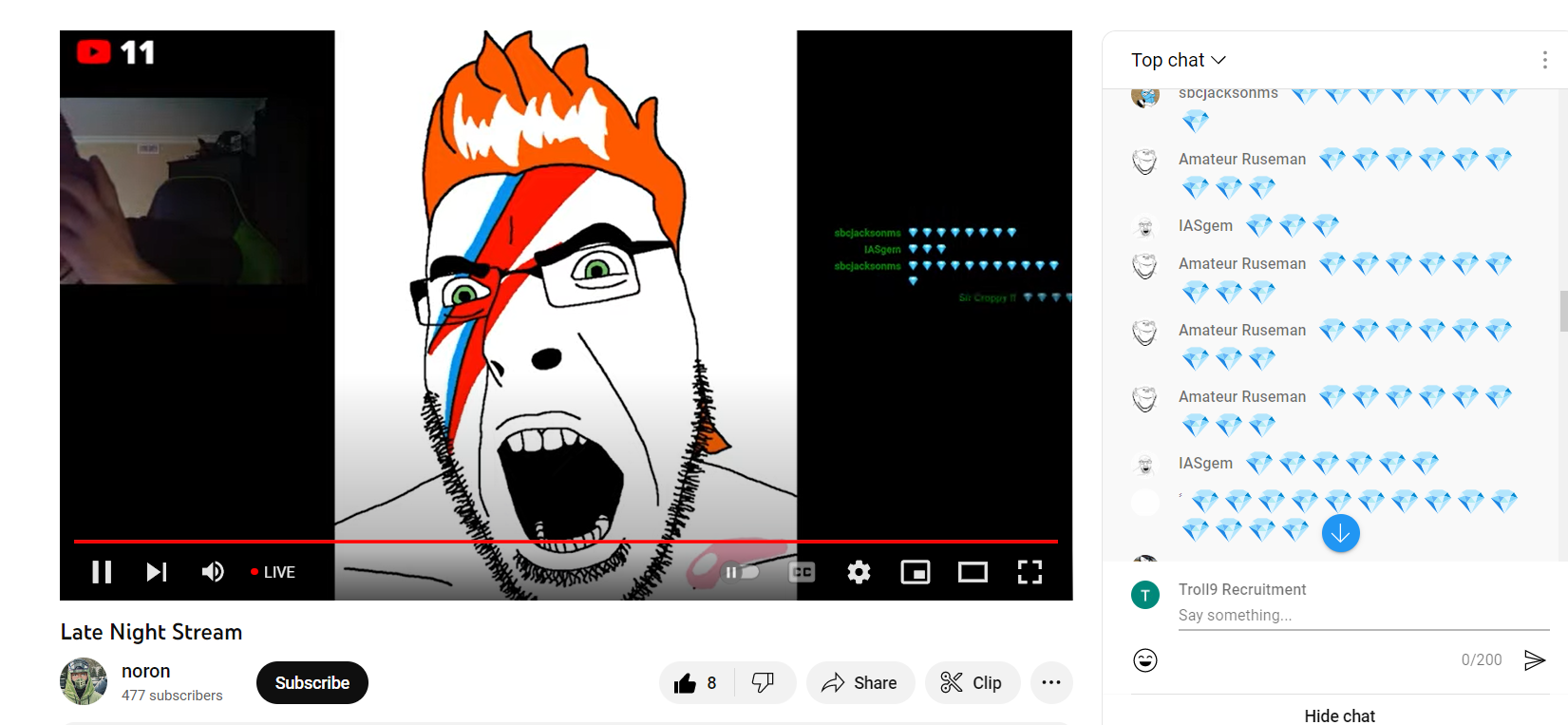Toggle the autoplay switch
1568x725 pixels.
click(742, 572)
